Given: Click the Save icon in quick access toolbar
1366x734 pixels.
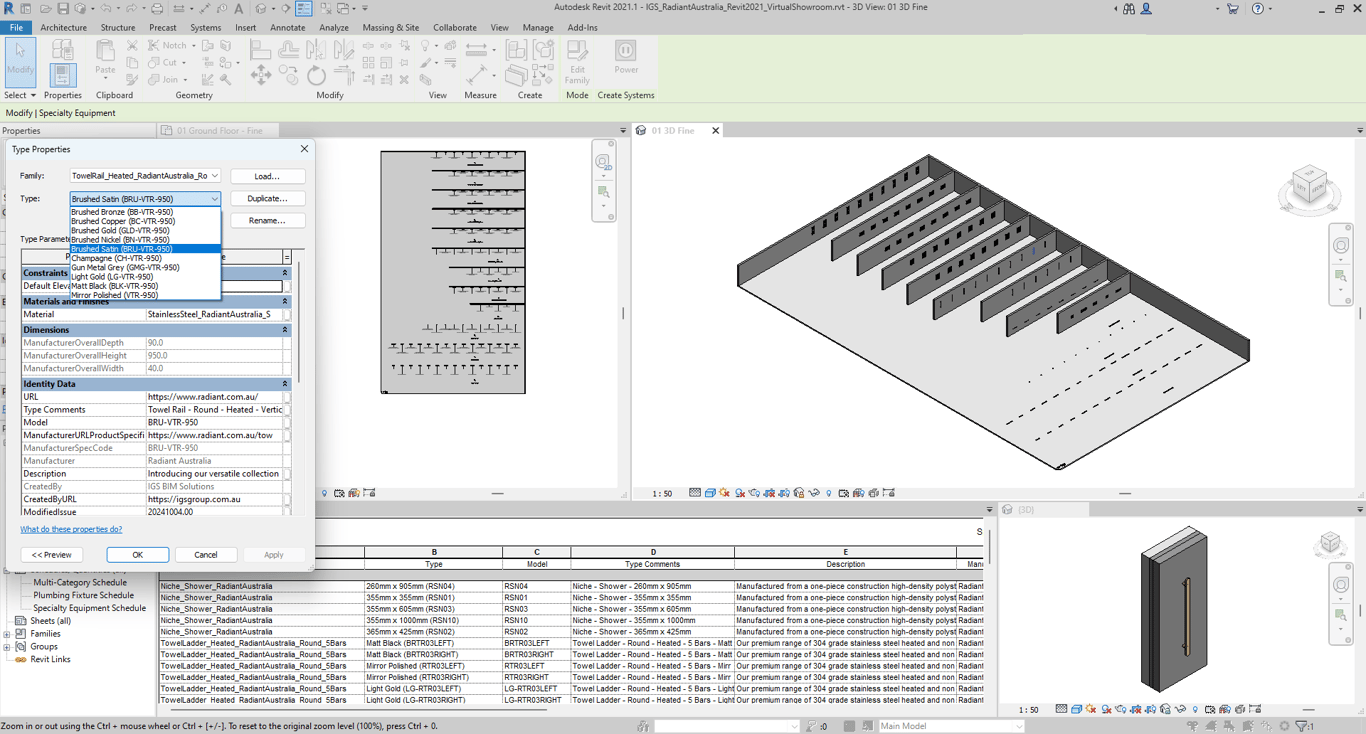Looking at the screenshot, I should point(62,9).
